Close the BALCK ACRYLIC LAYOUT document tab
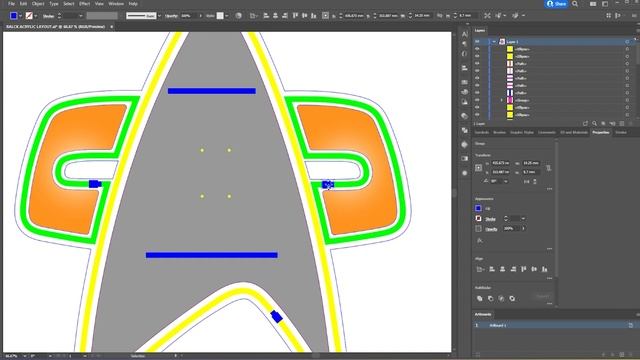 click(111, 27)
